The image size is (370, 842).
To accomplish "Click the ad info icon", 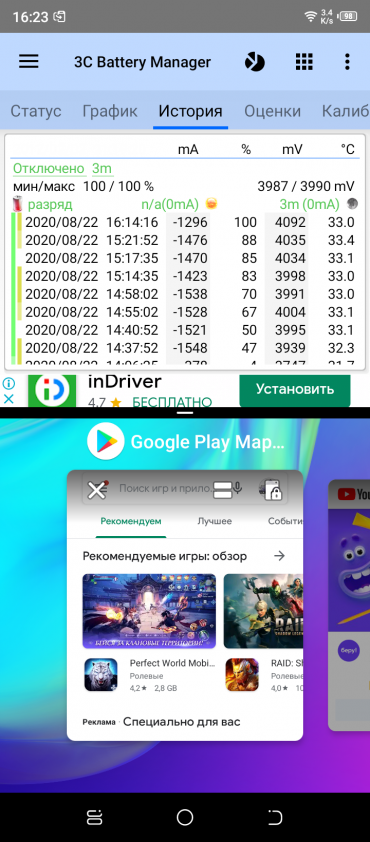I will coord(9,383).
